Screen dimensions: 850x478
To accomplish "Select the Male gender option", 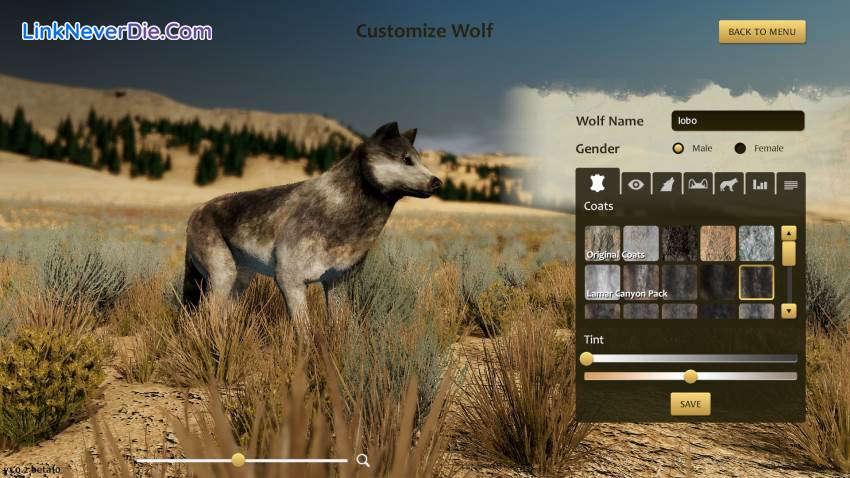I will click(678, 148).
